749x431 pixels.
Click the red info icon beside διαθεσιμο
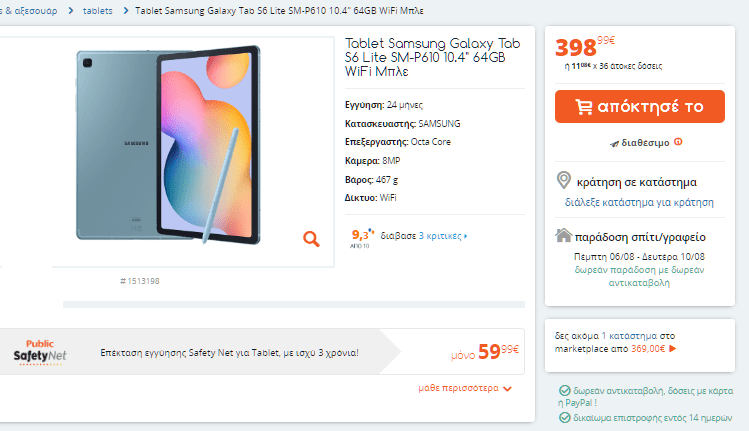[678, 142]
